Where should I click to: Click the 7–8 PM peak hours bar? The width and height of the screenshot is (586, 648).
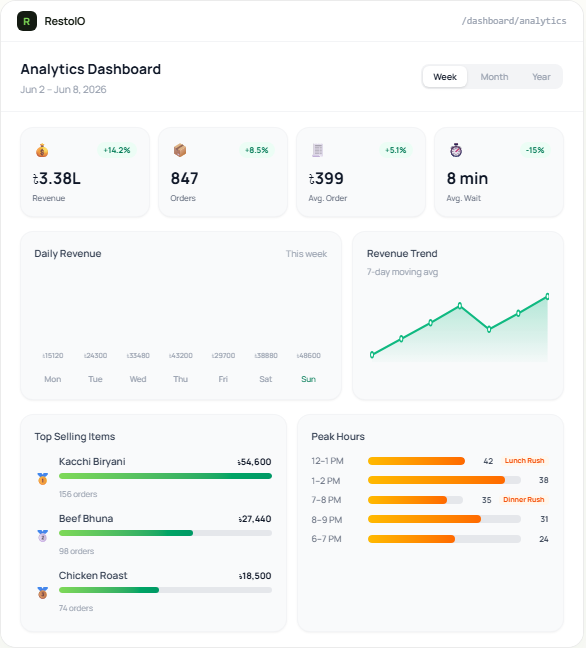(x=415, y=500)
